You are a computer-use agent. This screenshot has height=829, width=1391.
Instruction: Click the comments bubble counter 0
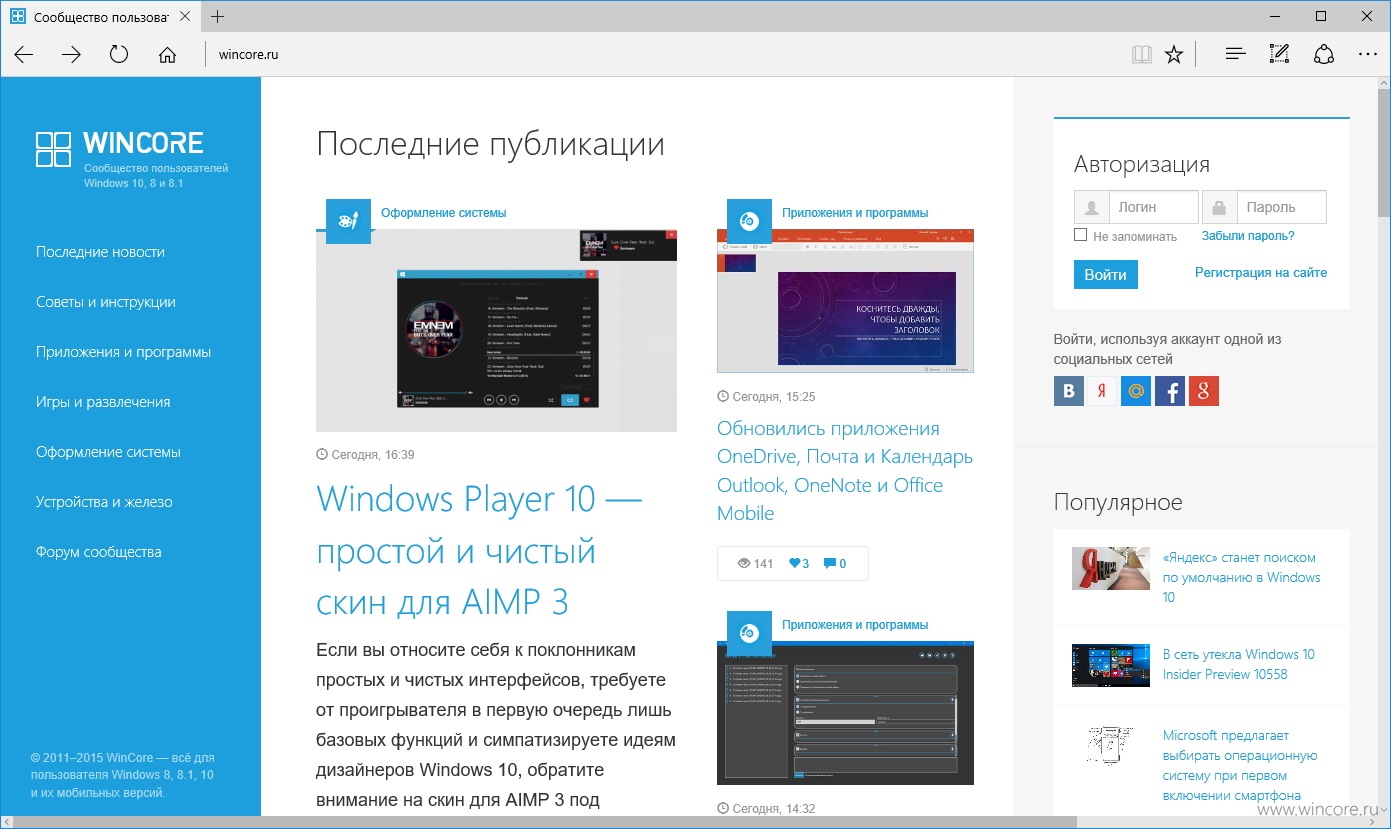click(x=835, y=563)
